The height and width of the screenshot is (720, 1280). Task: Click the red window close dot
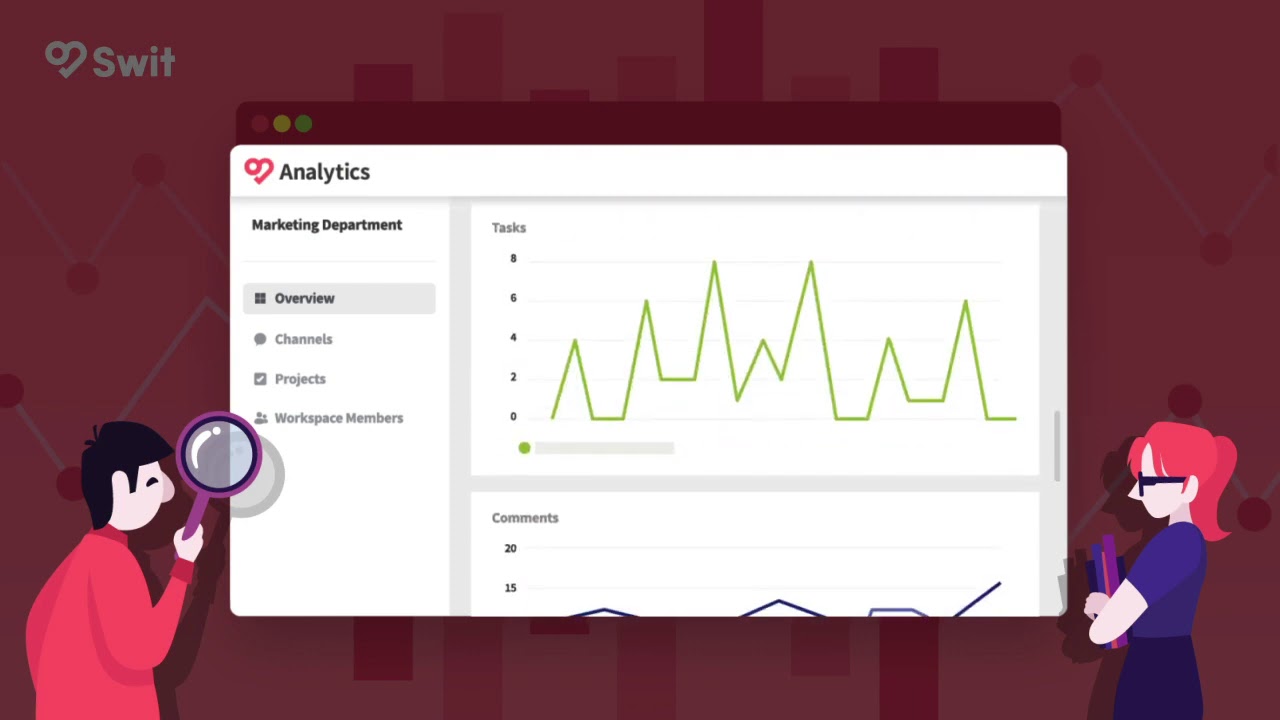[260, 124]
